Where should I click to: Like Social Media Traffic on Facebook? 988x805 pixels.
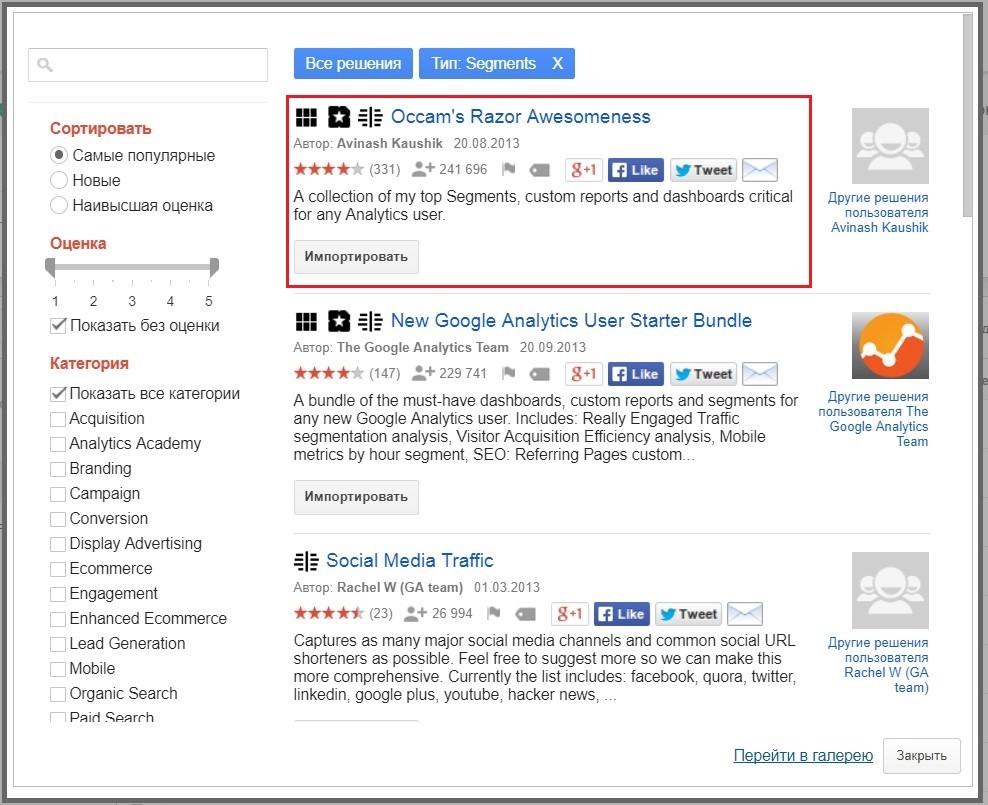pyautogui.click(x=621, y=614)
